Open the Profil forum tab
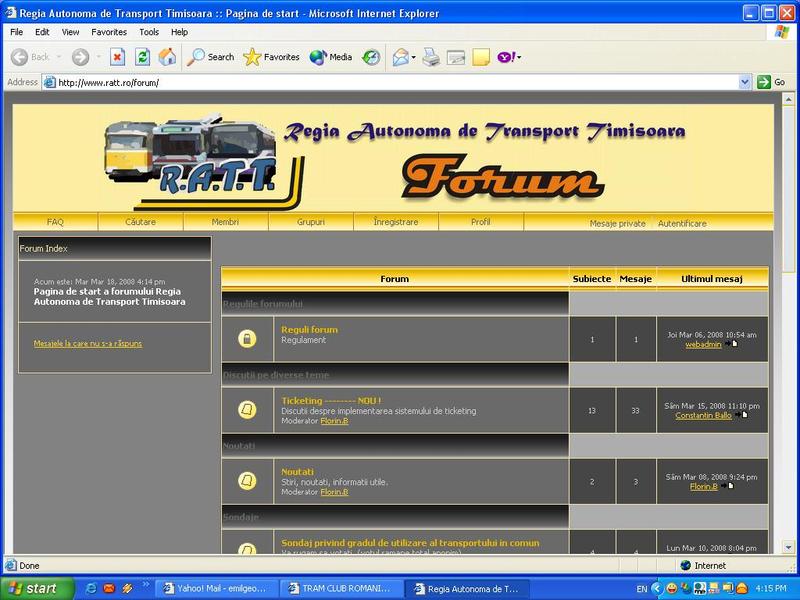Screen dimensions: 800x600 click(x=481, y=222)
